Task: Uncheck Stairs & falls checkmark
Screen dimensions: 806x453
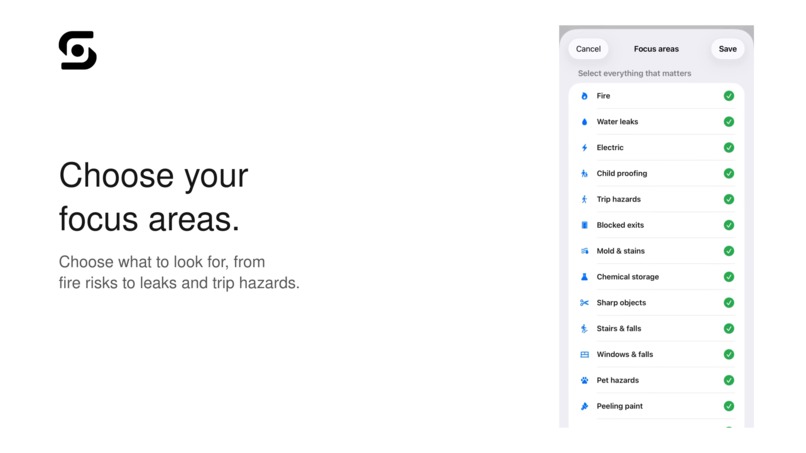Action: 728,329
